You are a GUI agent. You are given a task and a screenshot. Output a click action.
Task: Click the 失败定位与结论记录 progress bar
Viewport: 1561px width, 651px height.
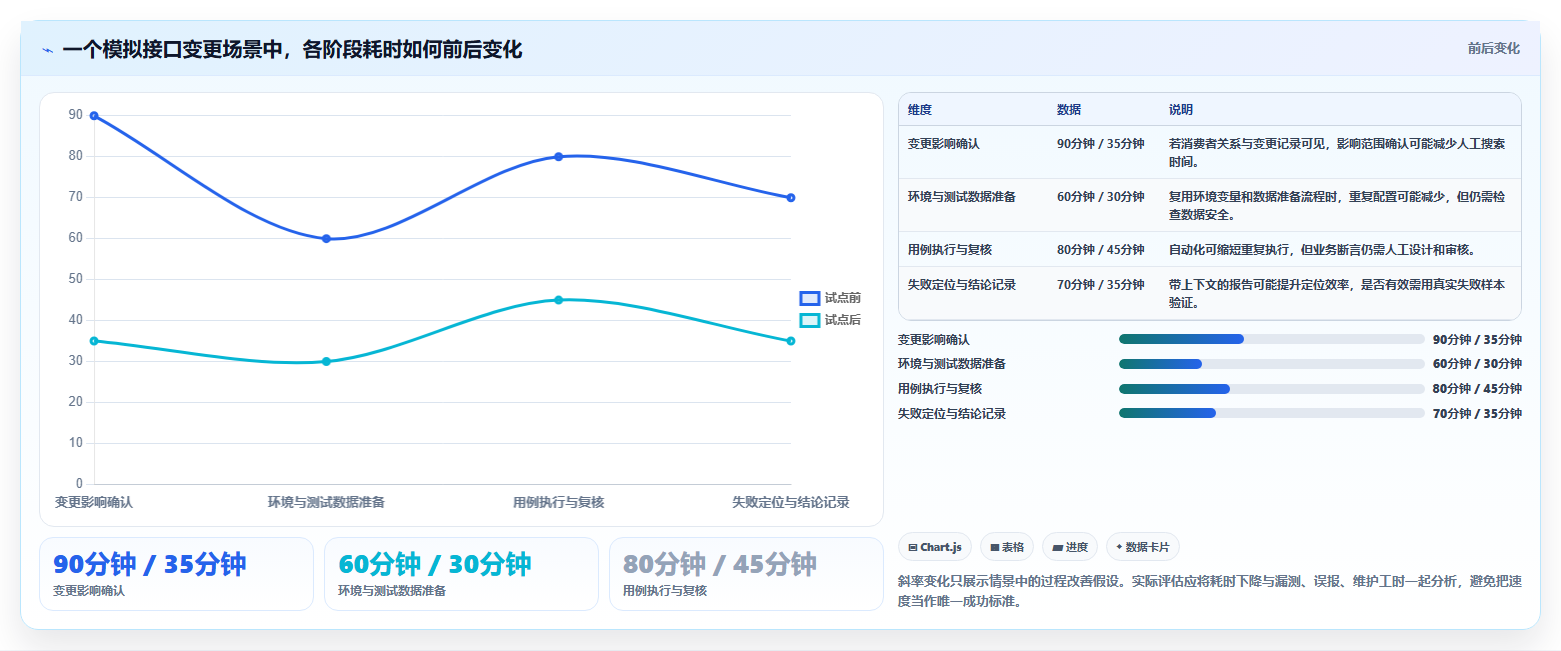pyautogui.click(x=1272, y=413)
